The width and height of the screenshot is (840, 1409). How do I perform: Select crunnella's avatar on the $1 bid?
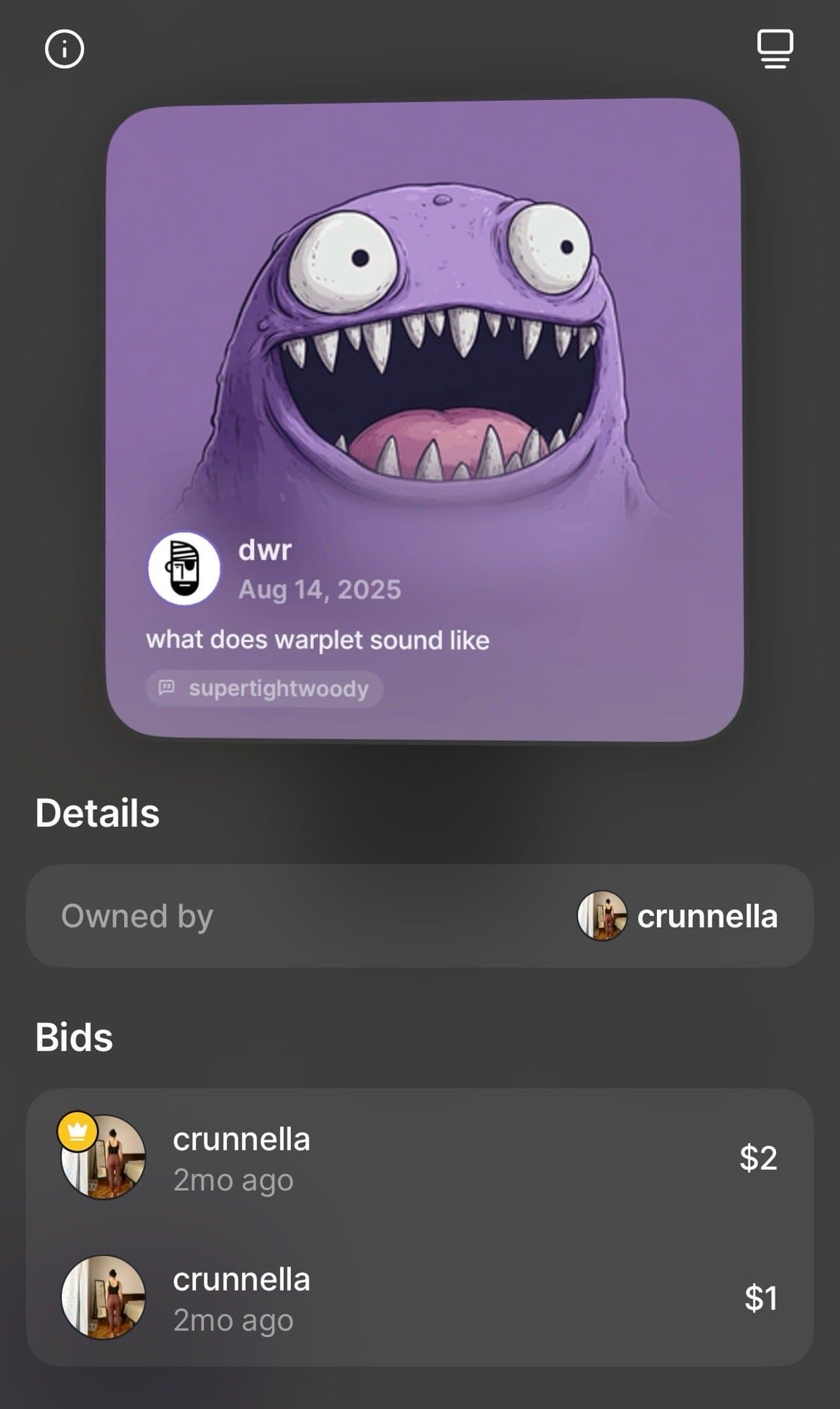point(104,1297)
